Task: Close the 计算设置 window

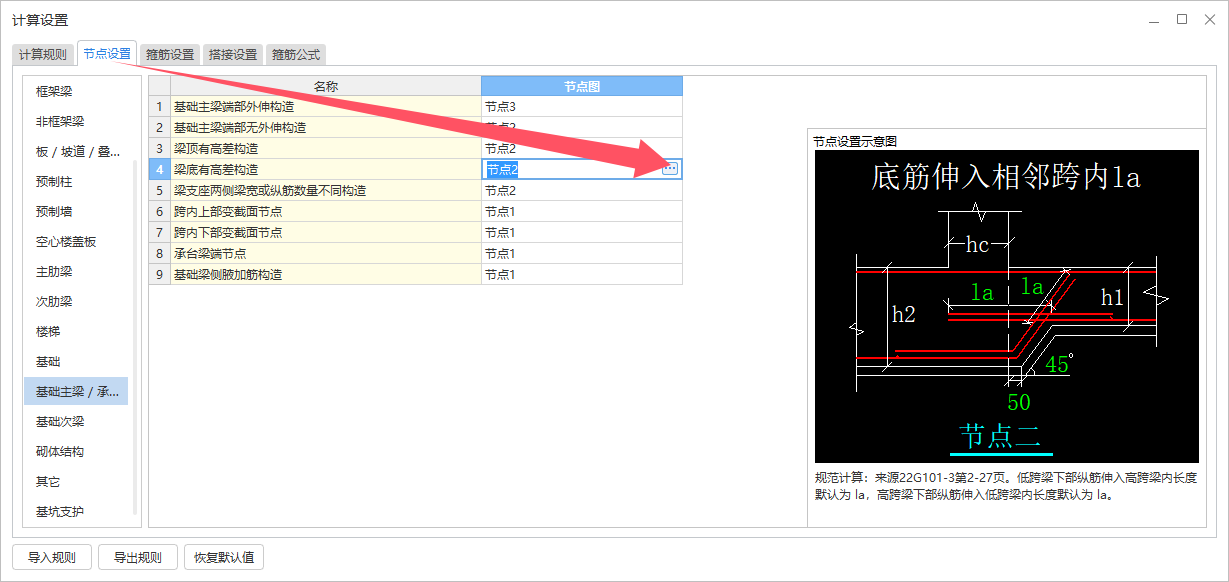Action: pyautogui.click(x=1208, y=19)
